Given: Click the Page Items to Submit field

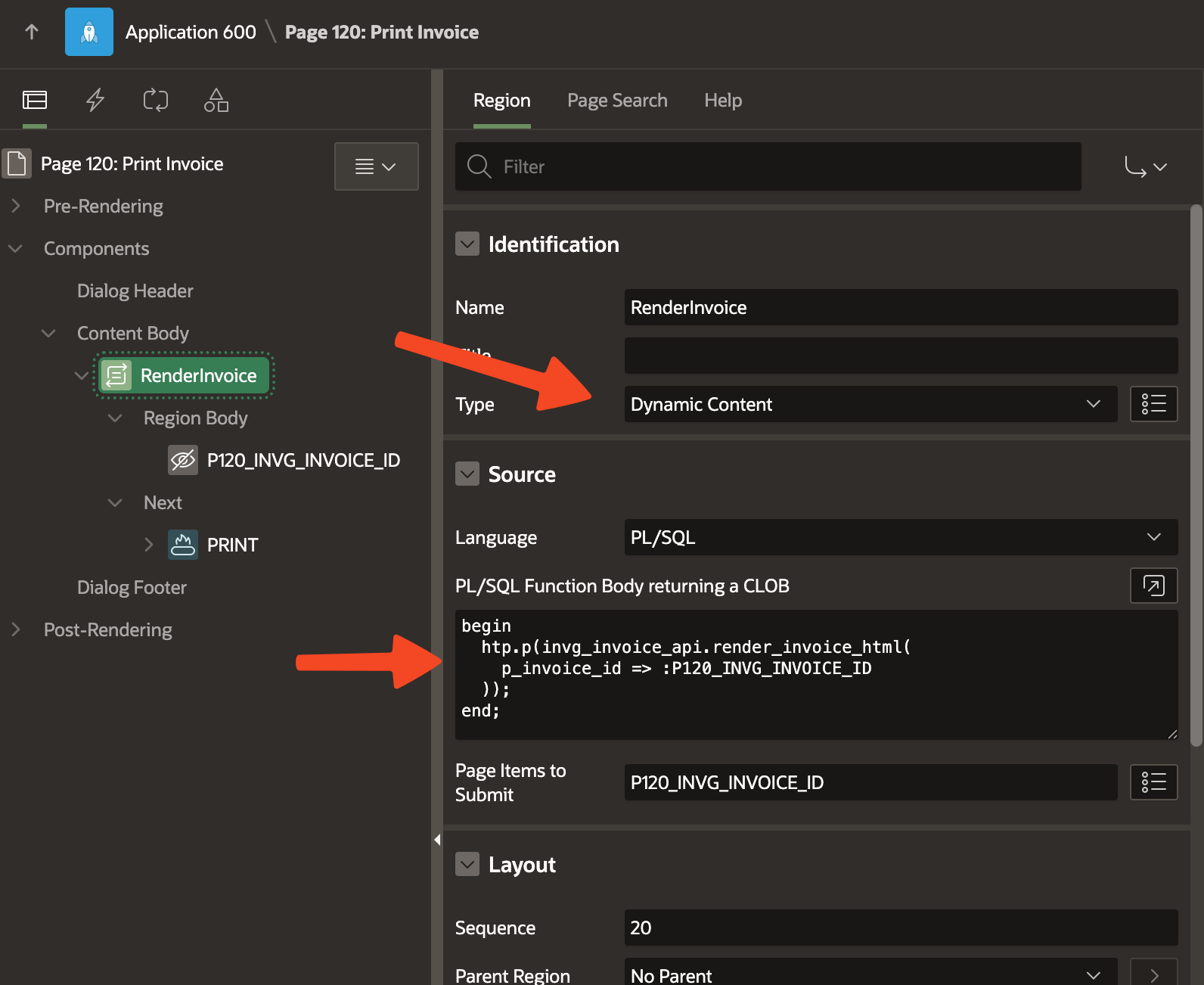Looking at the screenshot, I should (x=870, y=782).
